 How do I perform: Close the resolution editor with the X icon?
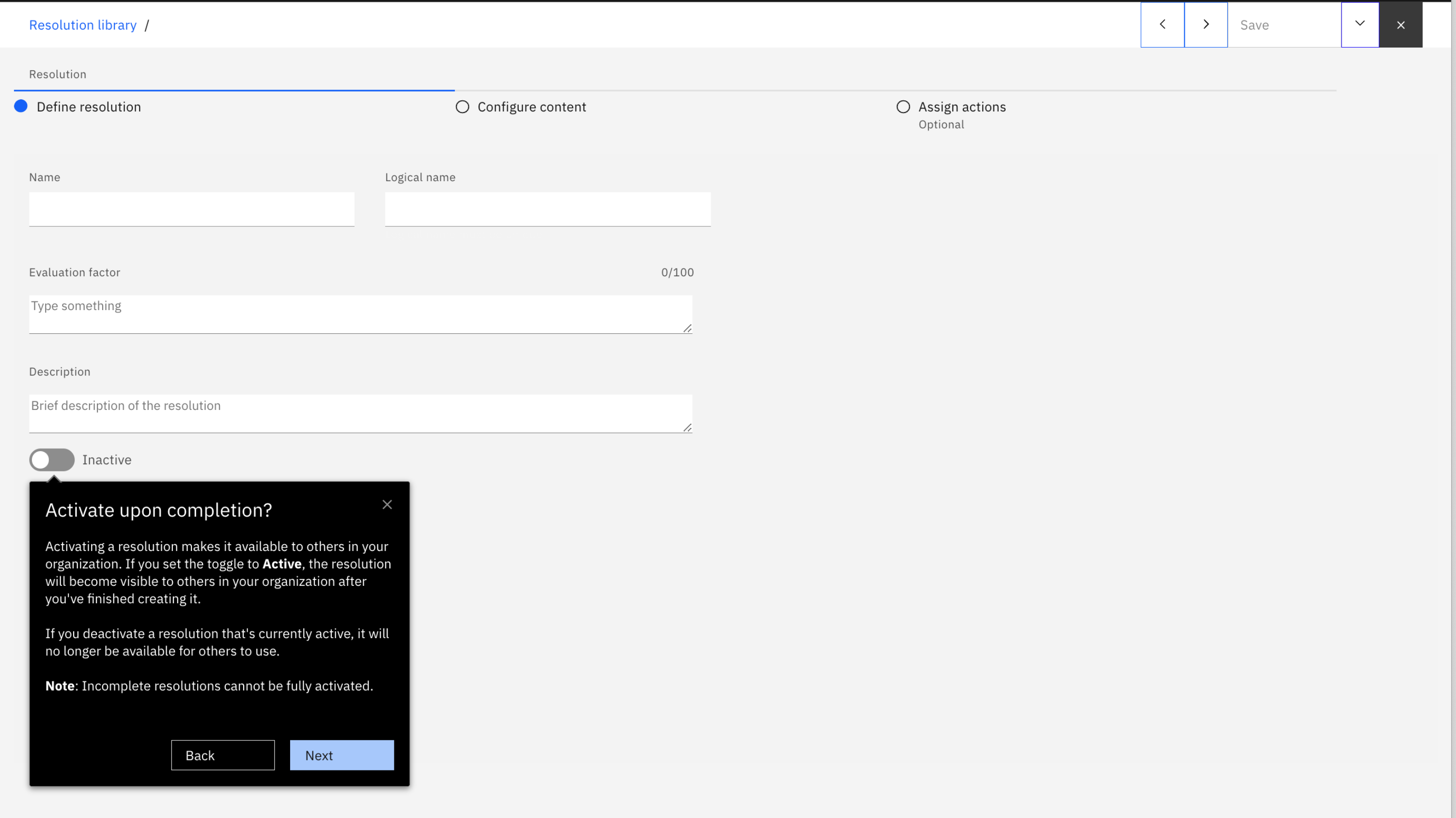coord(1400,25)
